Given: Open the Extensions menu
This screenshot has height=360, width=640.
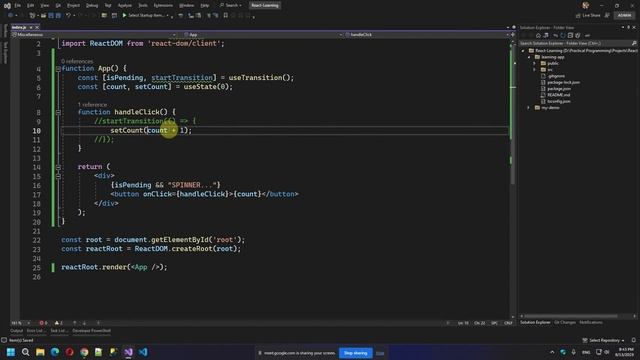Looking at the screenshot, I should (163, 5).
